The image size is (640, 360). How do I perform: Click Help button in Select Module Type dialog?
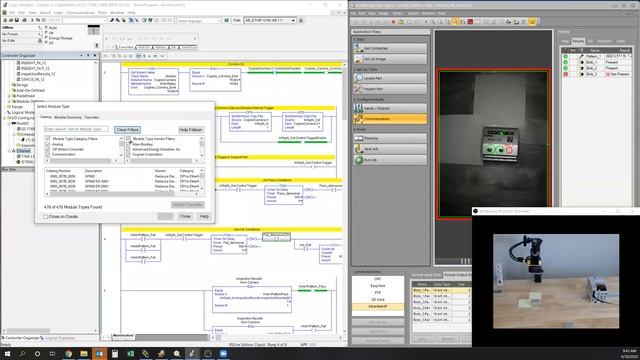[204, 216]
